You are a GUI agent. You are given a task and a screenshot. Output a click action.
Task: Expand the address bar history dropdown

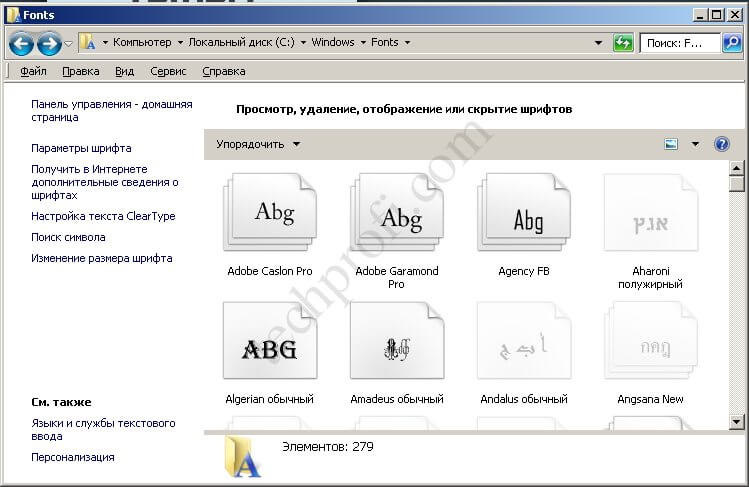point(598,43)
